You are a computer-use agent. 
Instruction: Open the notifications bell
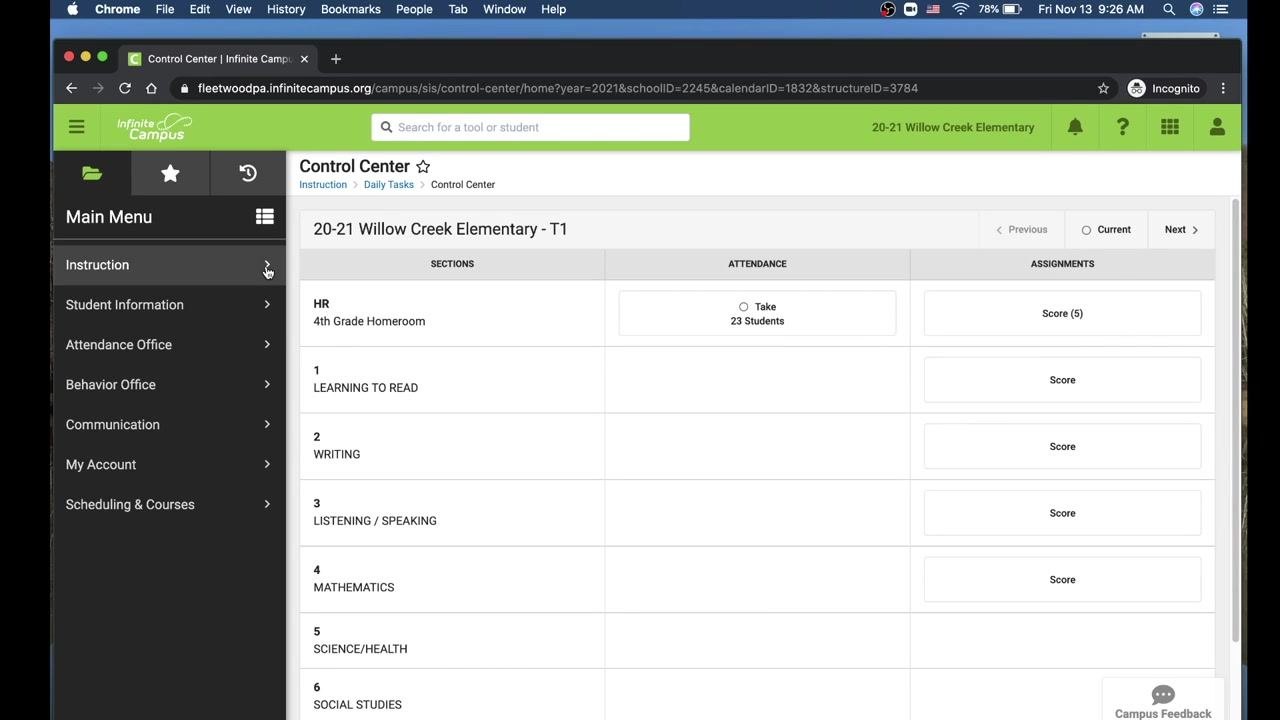[1075, 127]
